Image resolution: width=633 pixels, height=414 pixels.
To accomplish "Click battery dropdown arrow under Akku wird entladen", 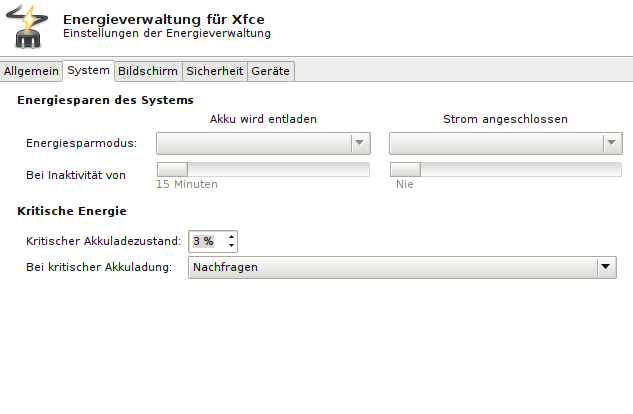I will pos(359,143).
